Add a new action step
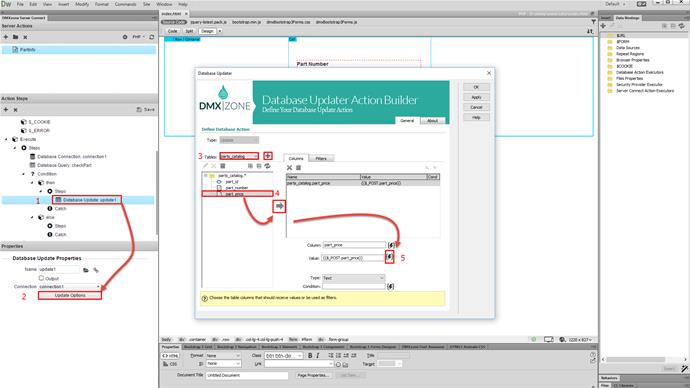The image size is (690, 388). 6,110
